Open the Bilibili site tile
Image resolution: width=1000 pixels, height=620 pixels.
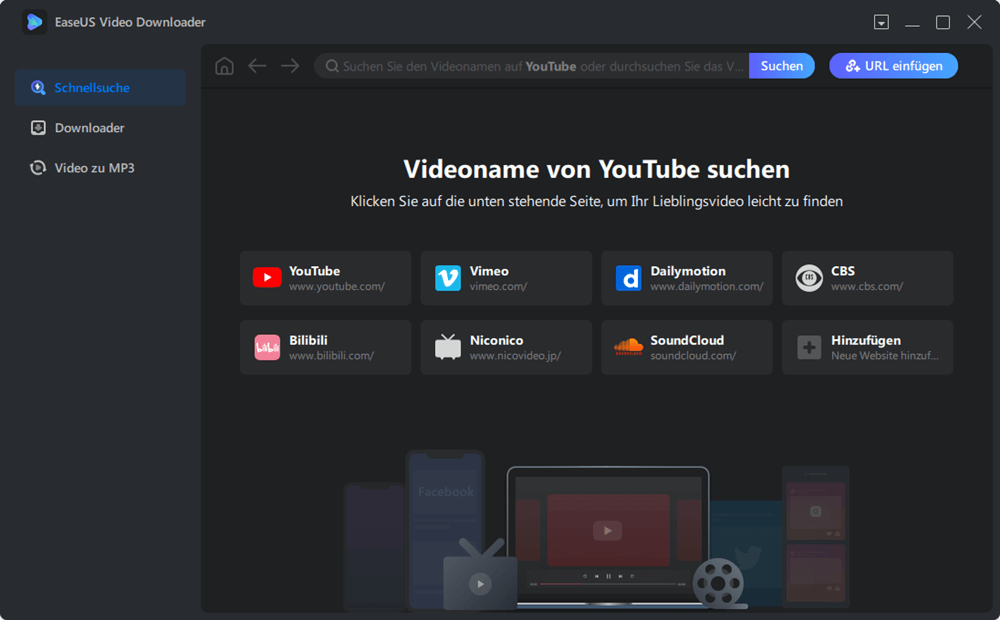click(326, 347)
